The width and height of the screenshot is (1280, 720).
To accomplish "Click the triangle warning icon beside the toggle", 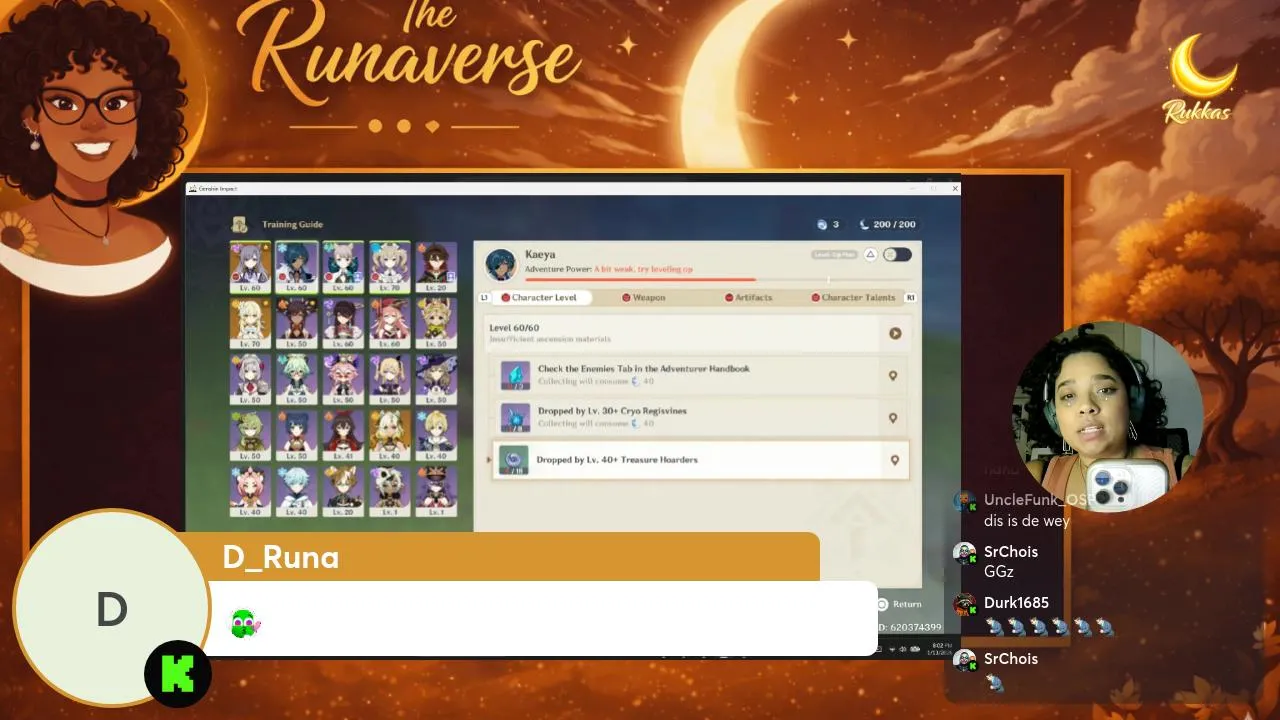I will 871,255.
